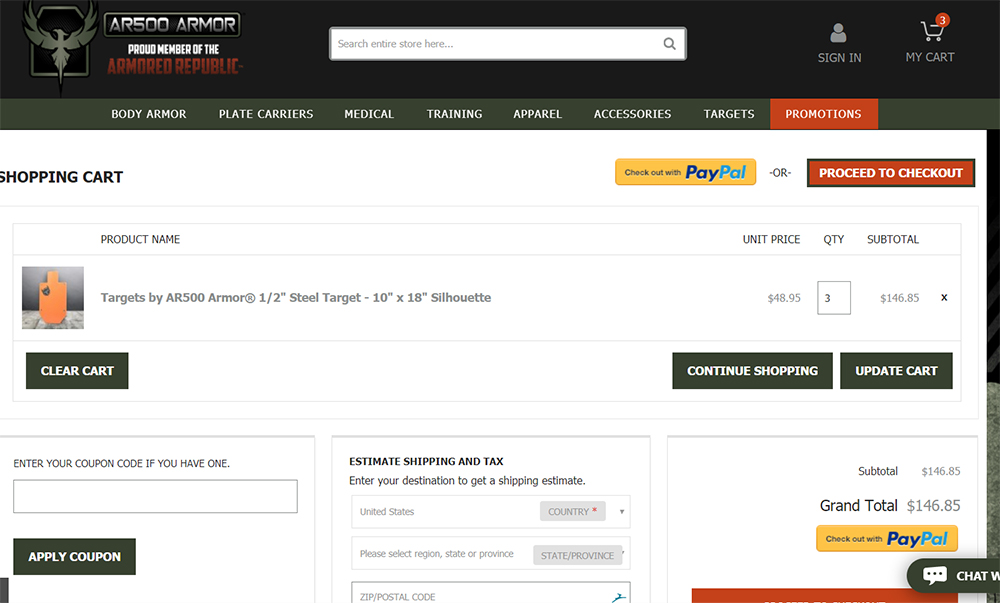Click the Zip/Postal Code field
This screenshot has height=603, width=1000.
click(490, 594)
